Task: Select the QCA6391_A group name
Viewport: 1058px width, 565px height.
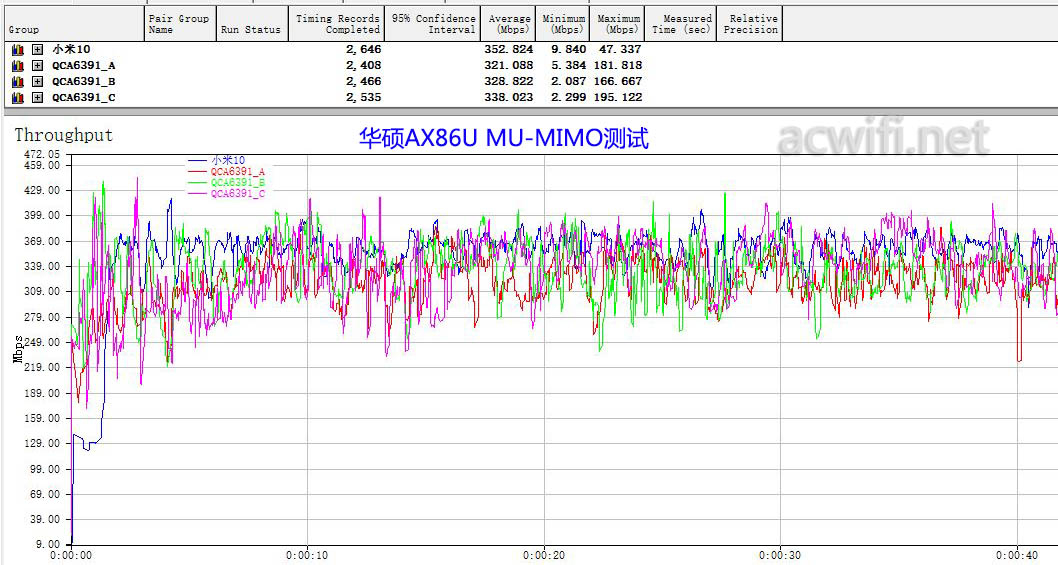Action: (x=84, y=65)
